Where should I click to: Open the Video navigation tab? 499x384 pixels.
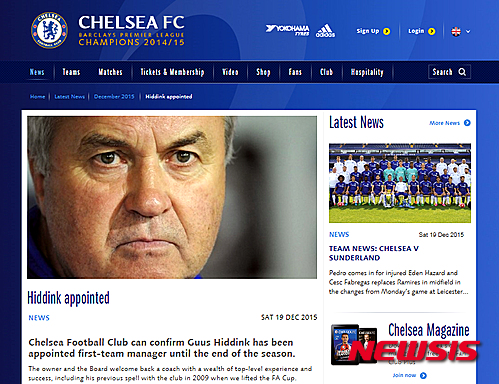[x=230, y=72]
